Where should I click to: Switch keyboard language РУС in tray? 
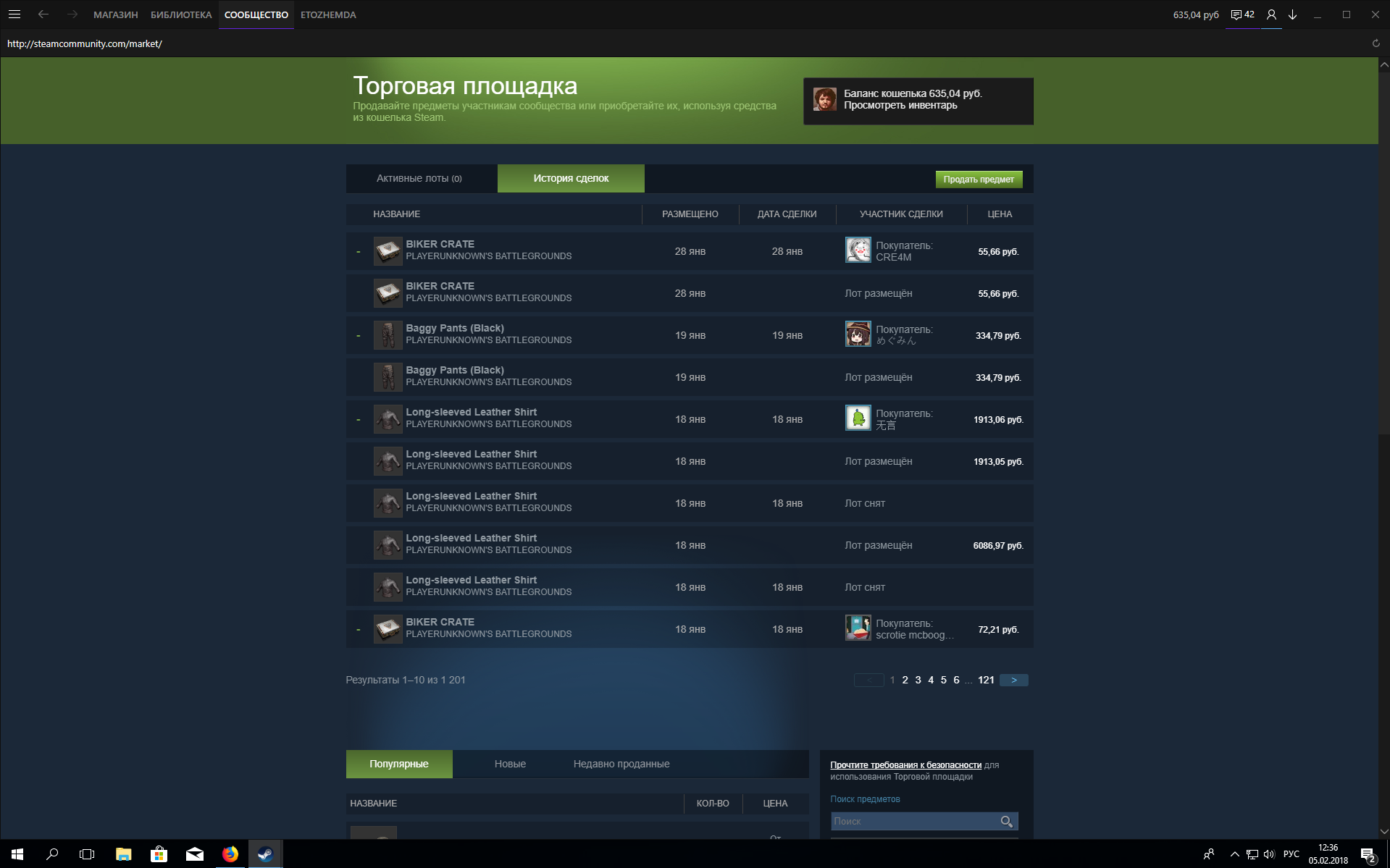pyautogui.click(x=1291, y=854)
